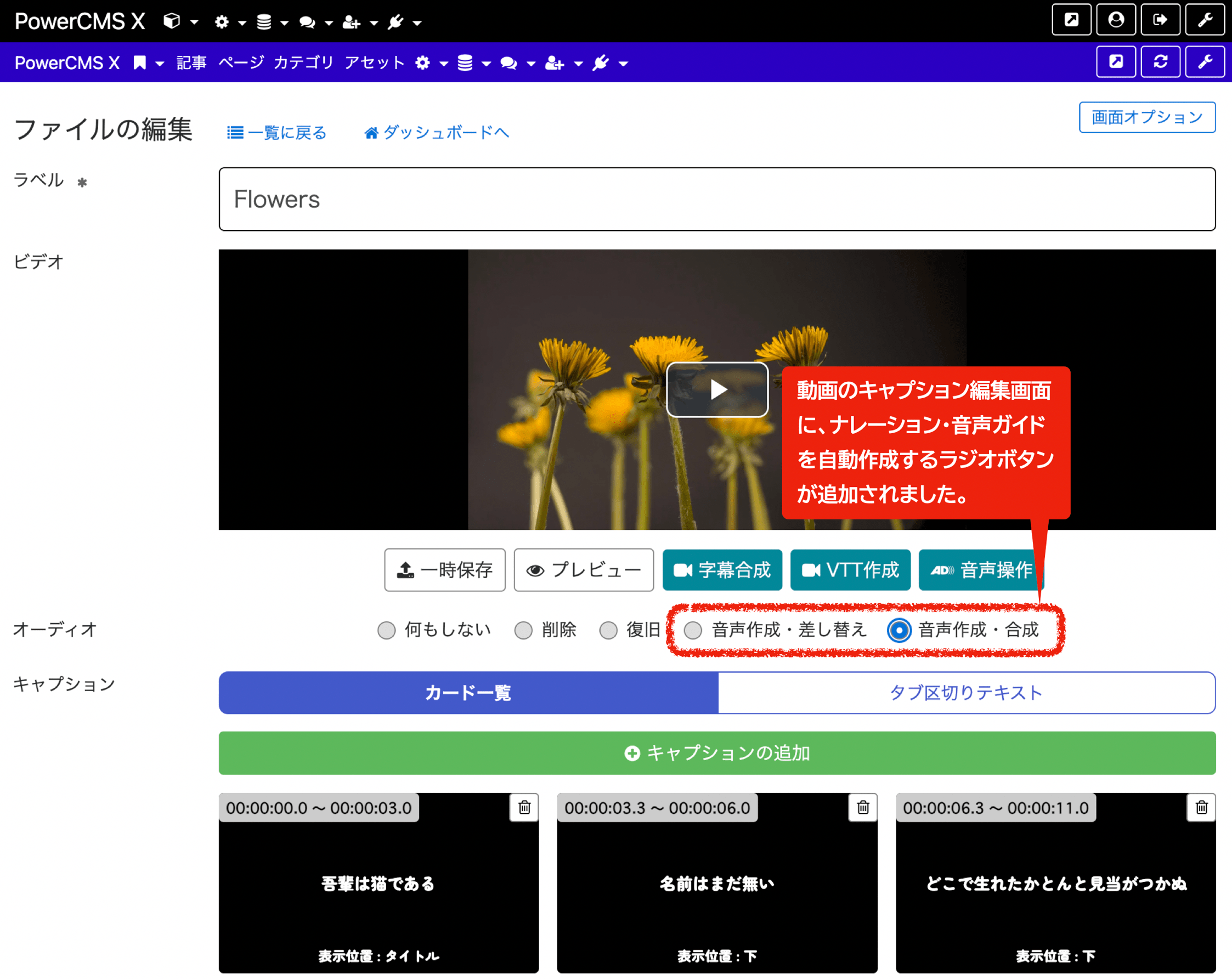Open the user account icon in top toolbar

coord(1115,19)
